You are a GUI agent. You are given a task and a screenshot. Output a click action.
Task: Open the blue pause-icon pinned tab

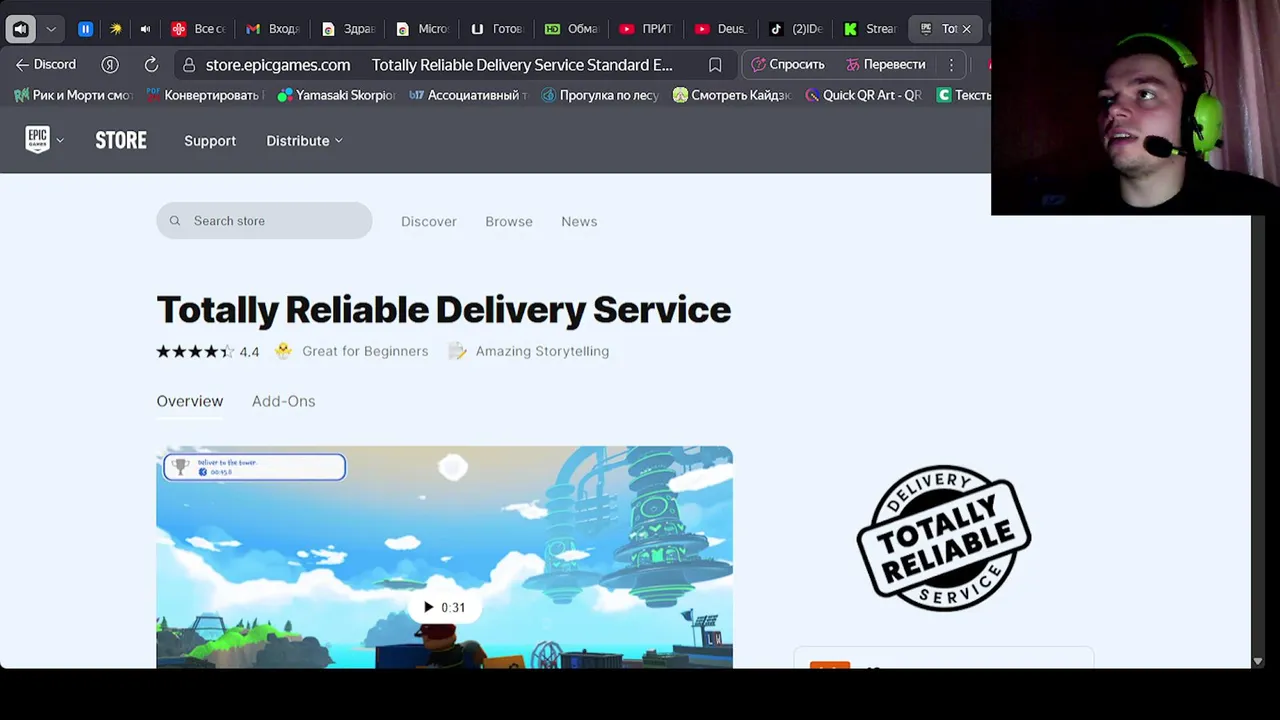point(85,29)
